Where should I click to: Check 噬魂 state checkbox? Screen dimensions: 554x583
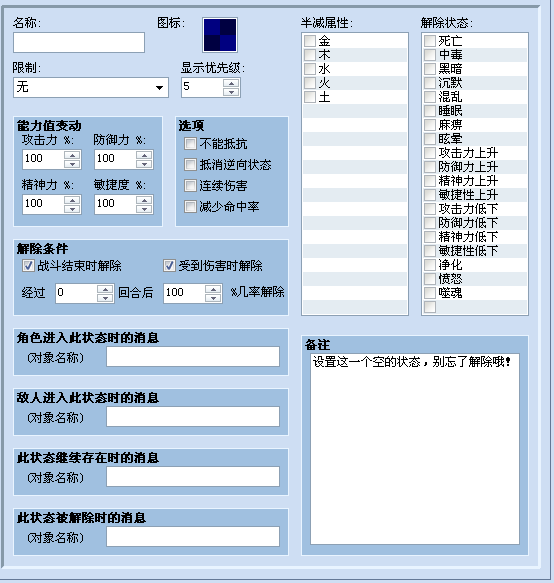(430, 293)
